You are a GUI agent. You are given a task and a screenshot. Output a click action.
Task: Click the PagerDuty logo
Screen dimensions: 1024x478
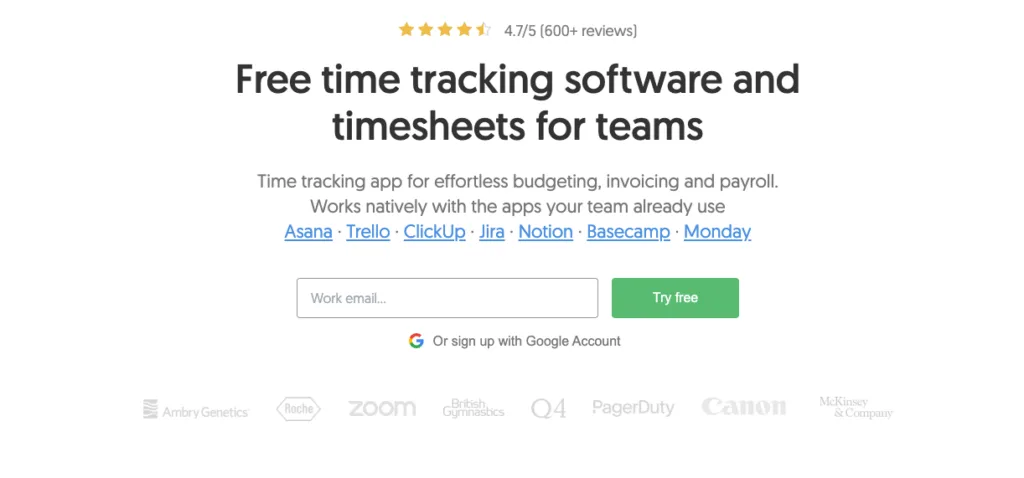click(x=633, y=408)
